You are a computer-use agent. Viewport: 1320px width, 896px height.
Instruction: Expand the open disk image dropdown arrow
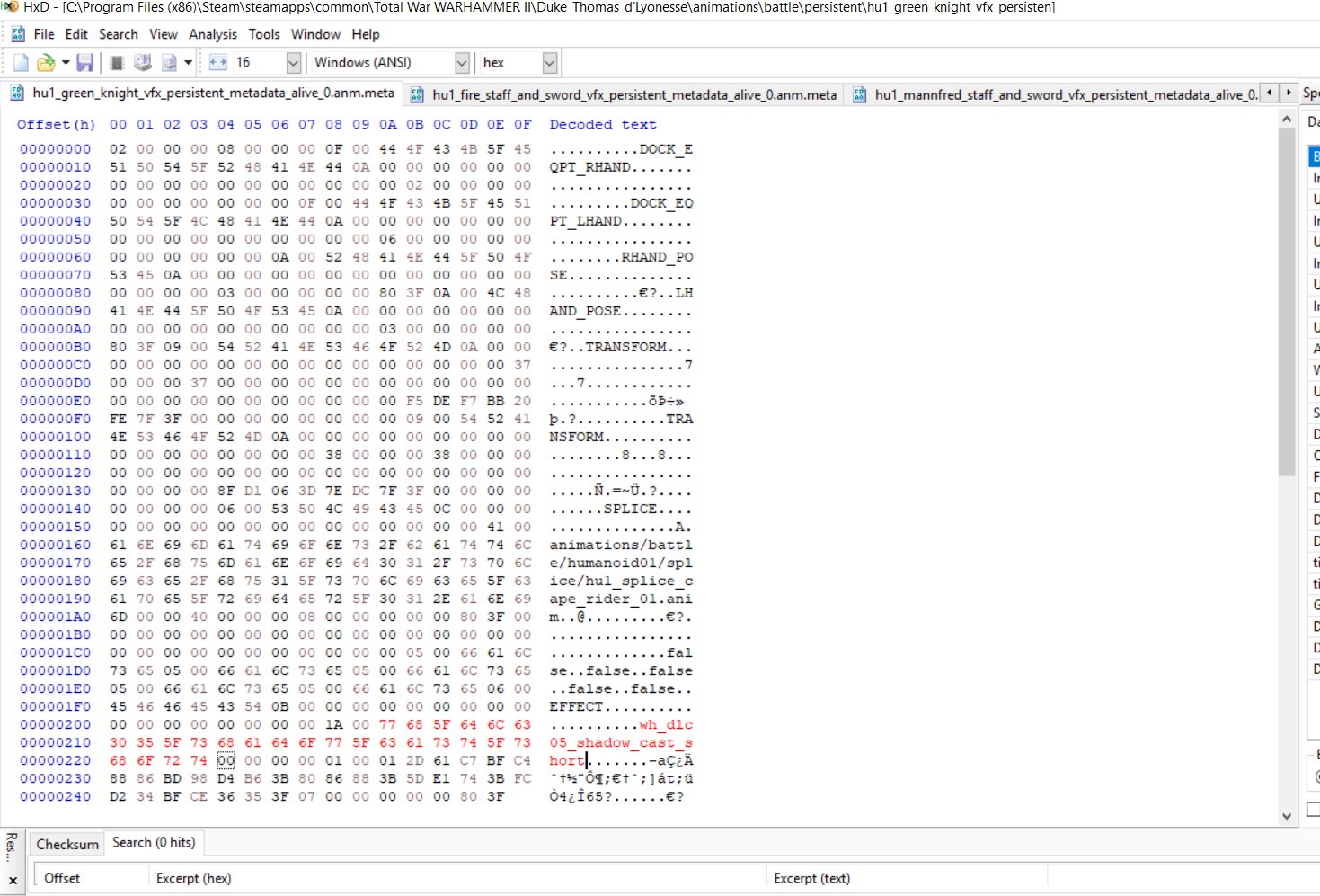pyautogui.click(x=188, y=63)
